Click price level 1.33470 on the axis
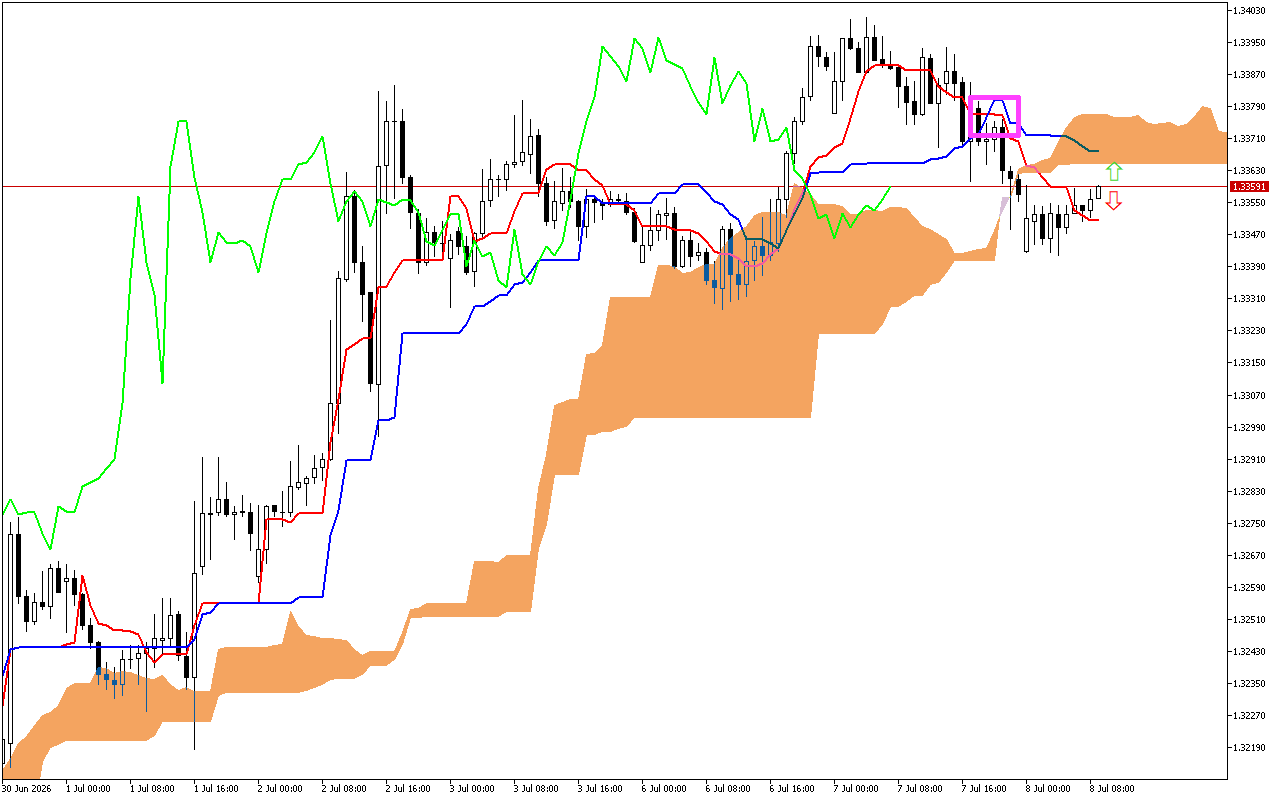Image resolution: width=1280 pixels, height=800 pixels. [x=1250, y=235]
